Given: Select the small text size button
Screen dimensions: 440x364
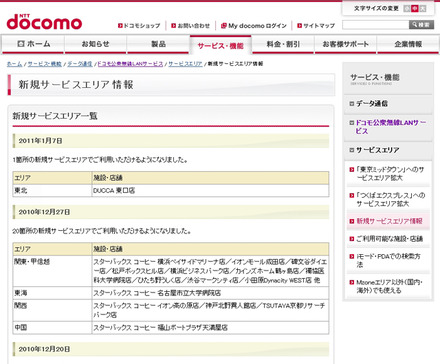Looking at the screenshot, I should coord(407,9).
